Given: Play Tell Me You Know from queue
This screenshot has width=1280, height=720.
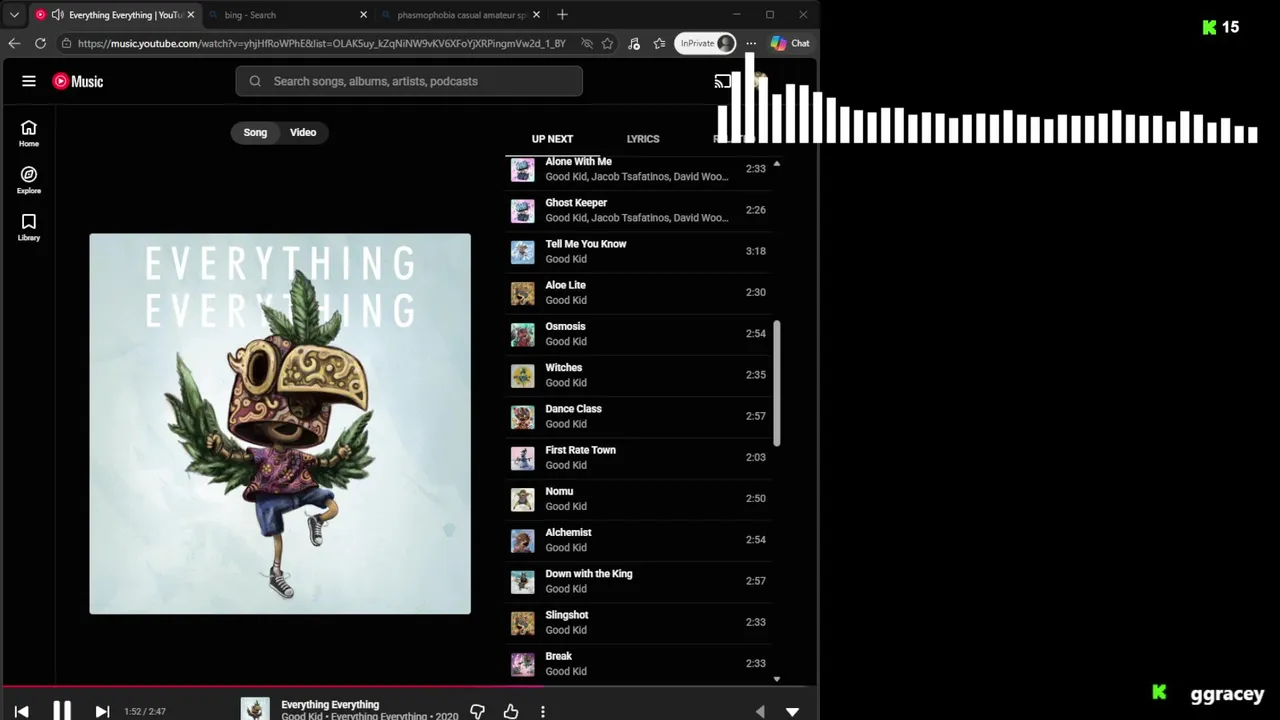Looking at the screenshot, I should 639,251.
